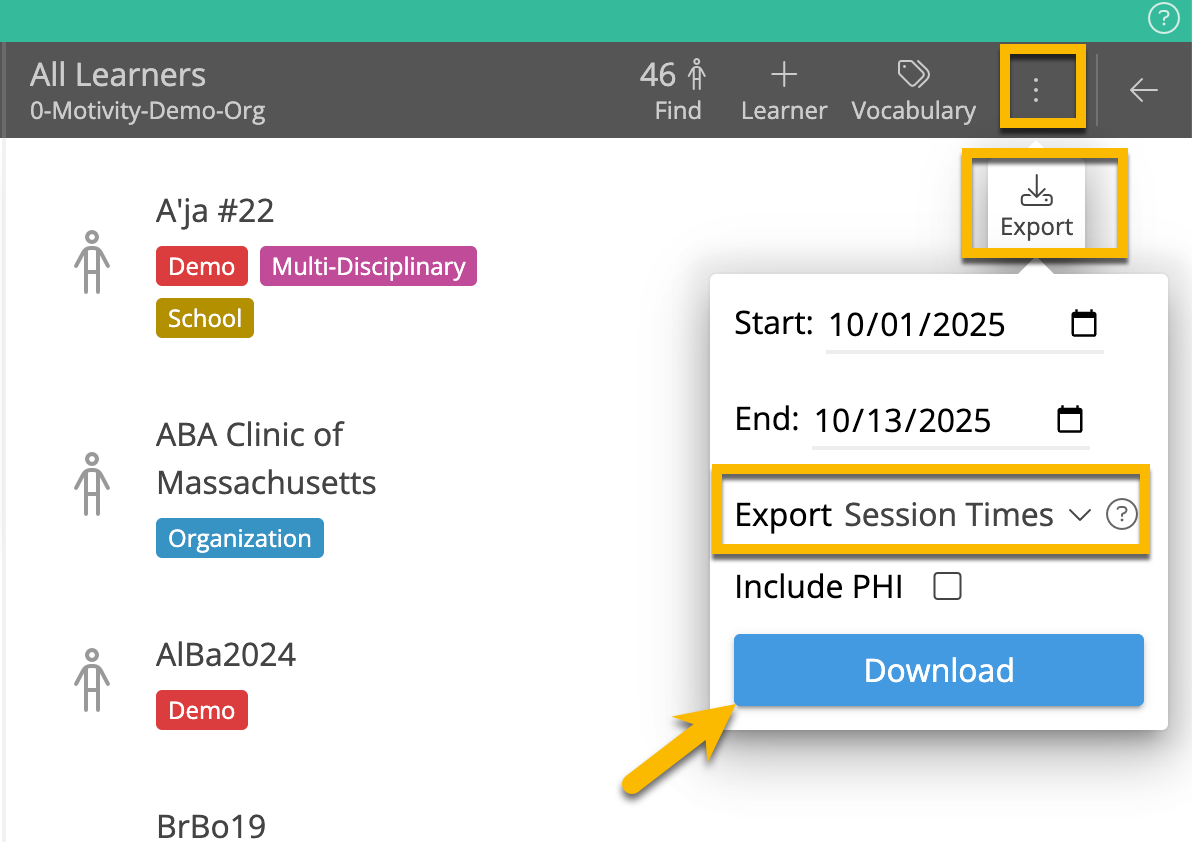1192x842 pixels.
Task: Open the calendar picker for Start date
Action: click(1085, 322)
